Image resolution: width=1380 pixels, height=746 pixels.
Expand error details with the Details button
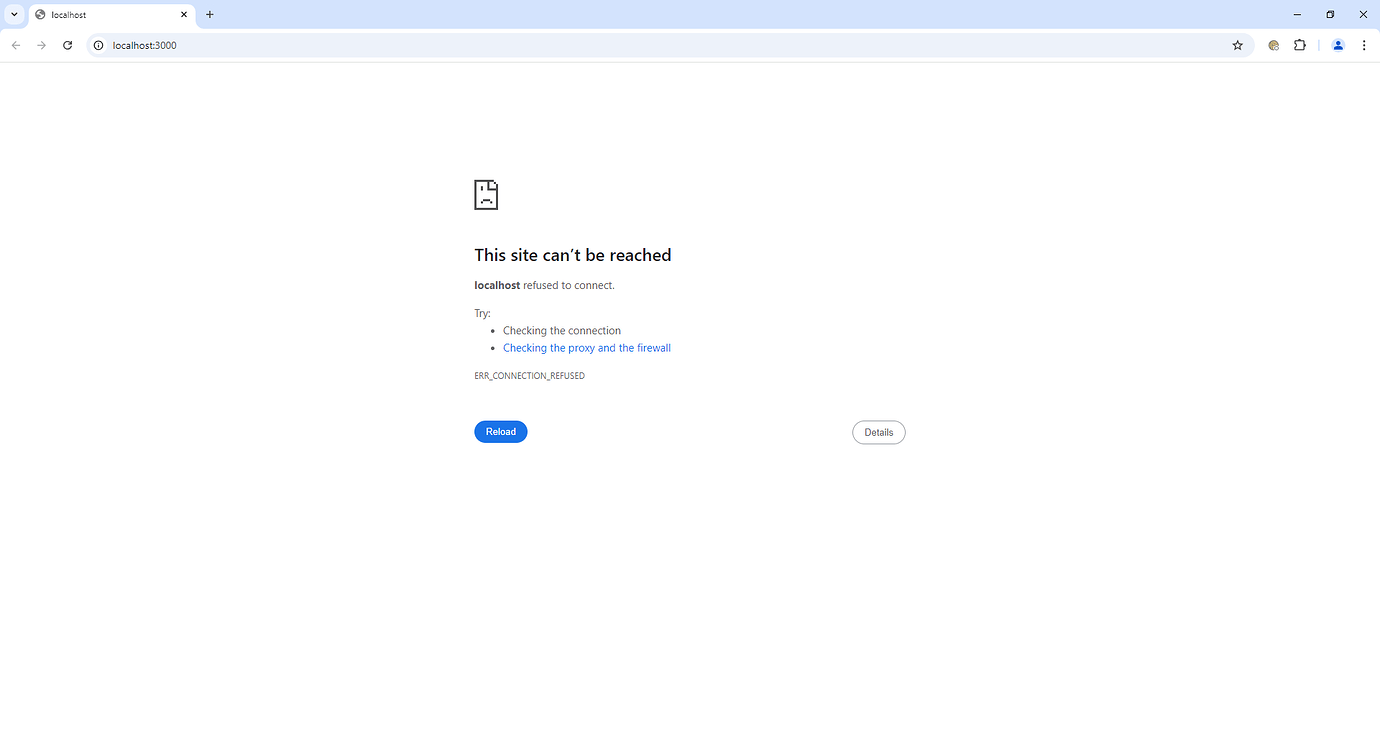click(878, 432)
